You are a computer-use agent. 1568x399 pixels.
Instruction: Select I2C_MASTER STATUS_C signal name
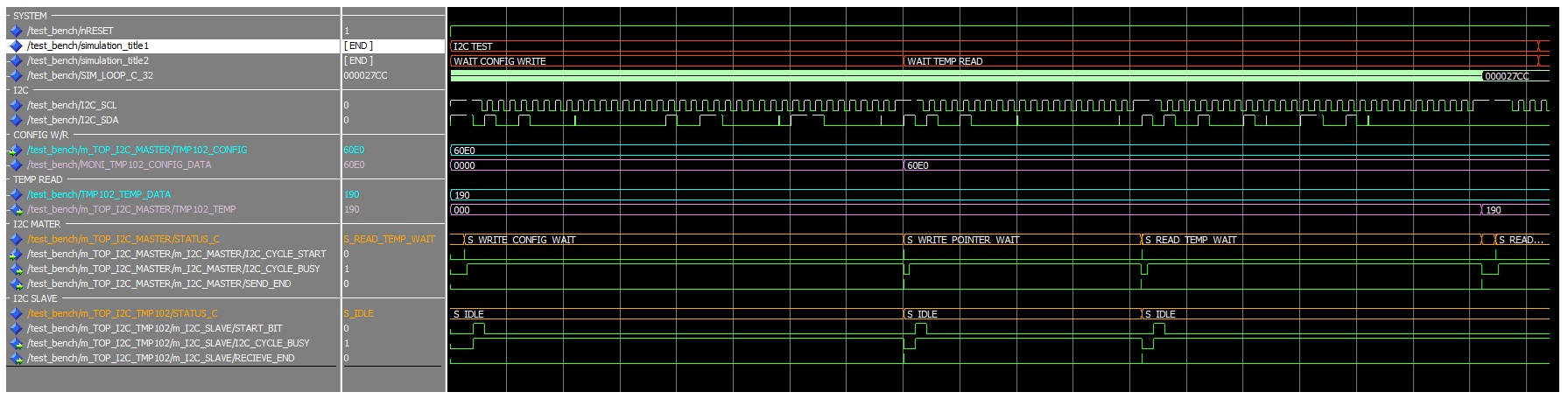pyautogui.click(x=123, y=239)
